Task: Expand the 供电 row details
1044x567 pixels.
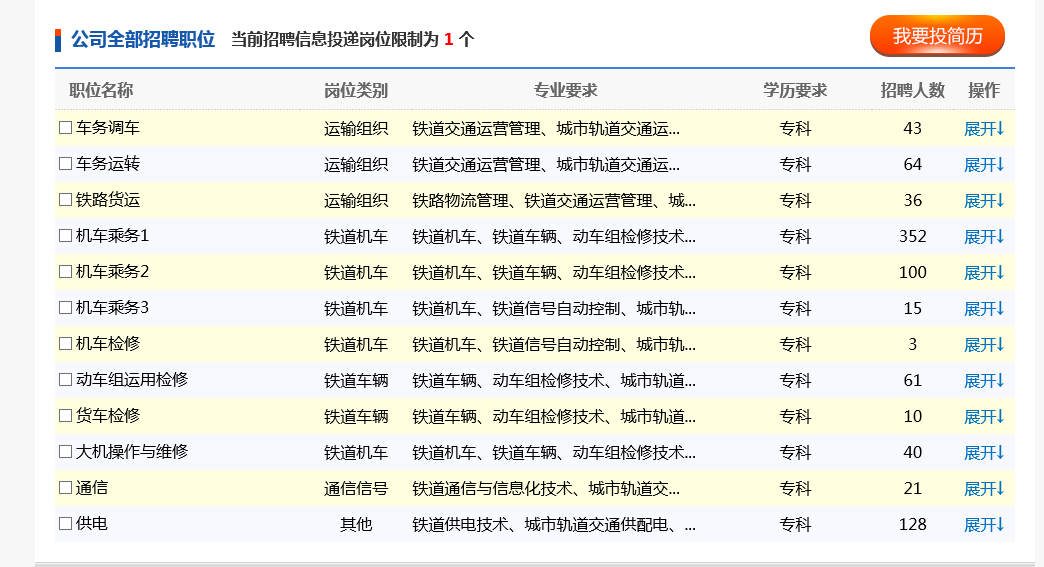Action: [x=983, y=525]
